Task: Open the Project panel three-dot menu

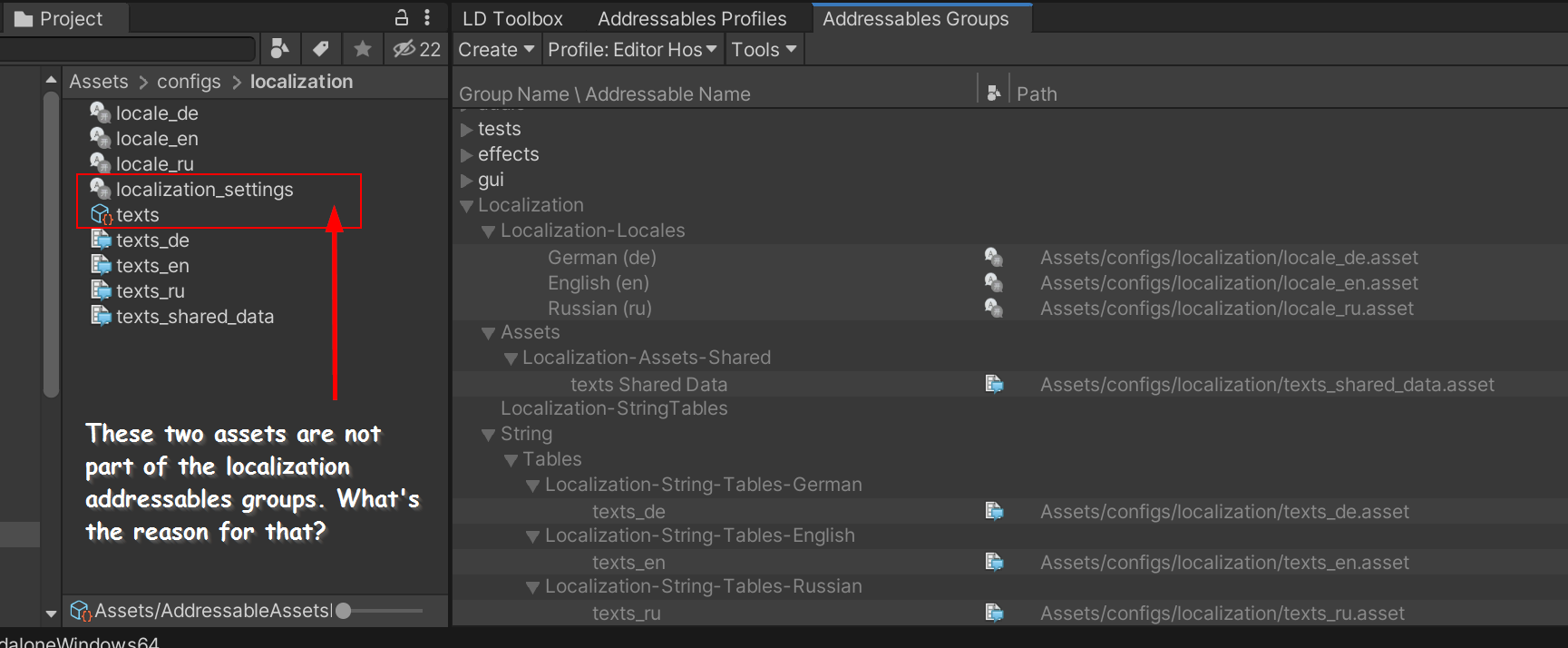Action: pos(427,18)
